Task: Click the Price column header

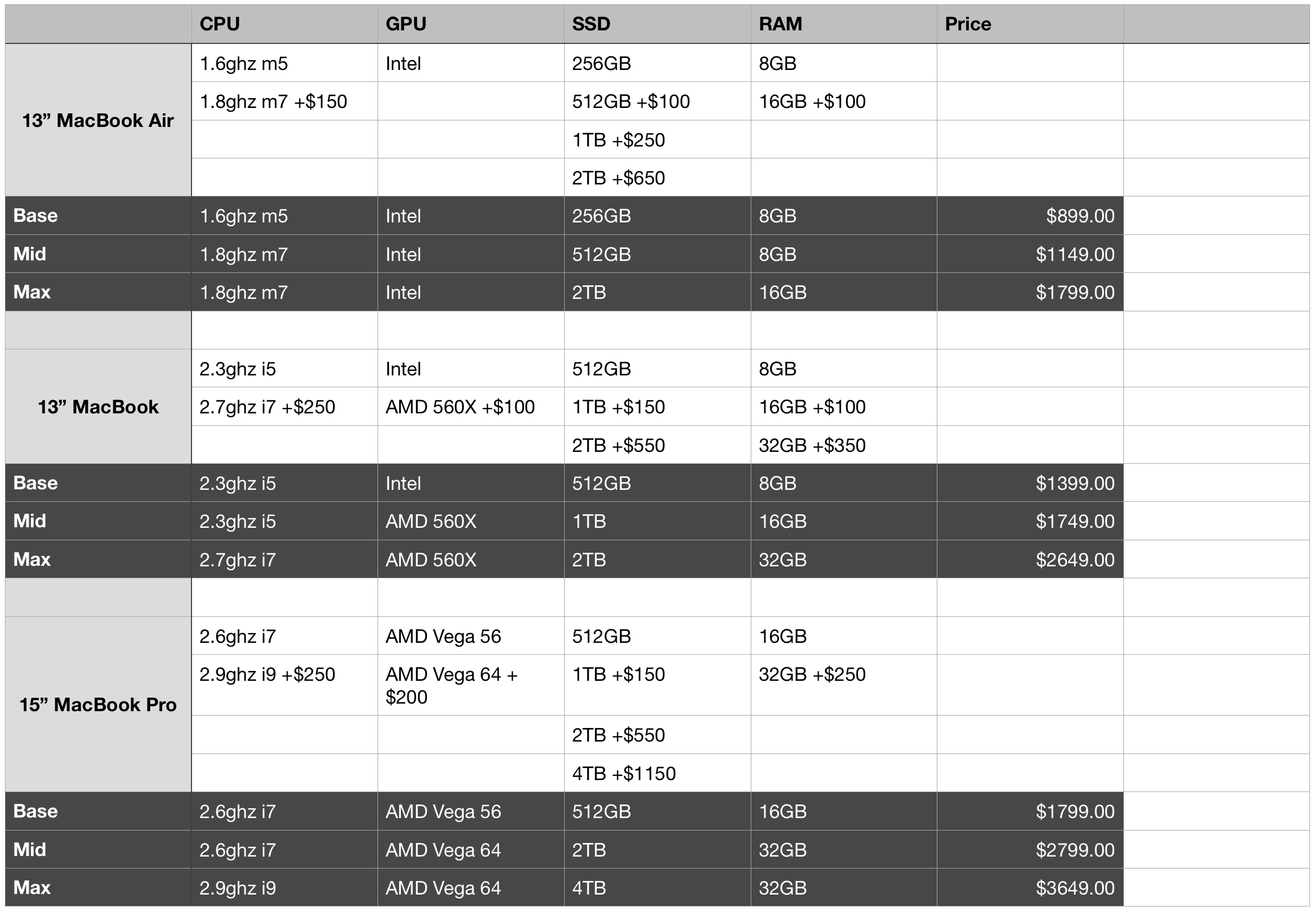Action: pos(1030,24)
